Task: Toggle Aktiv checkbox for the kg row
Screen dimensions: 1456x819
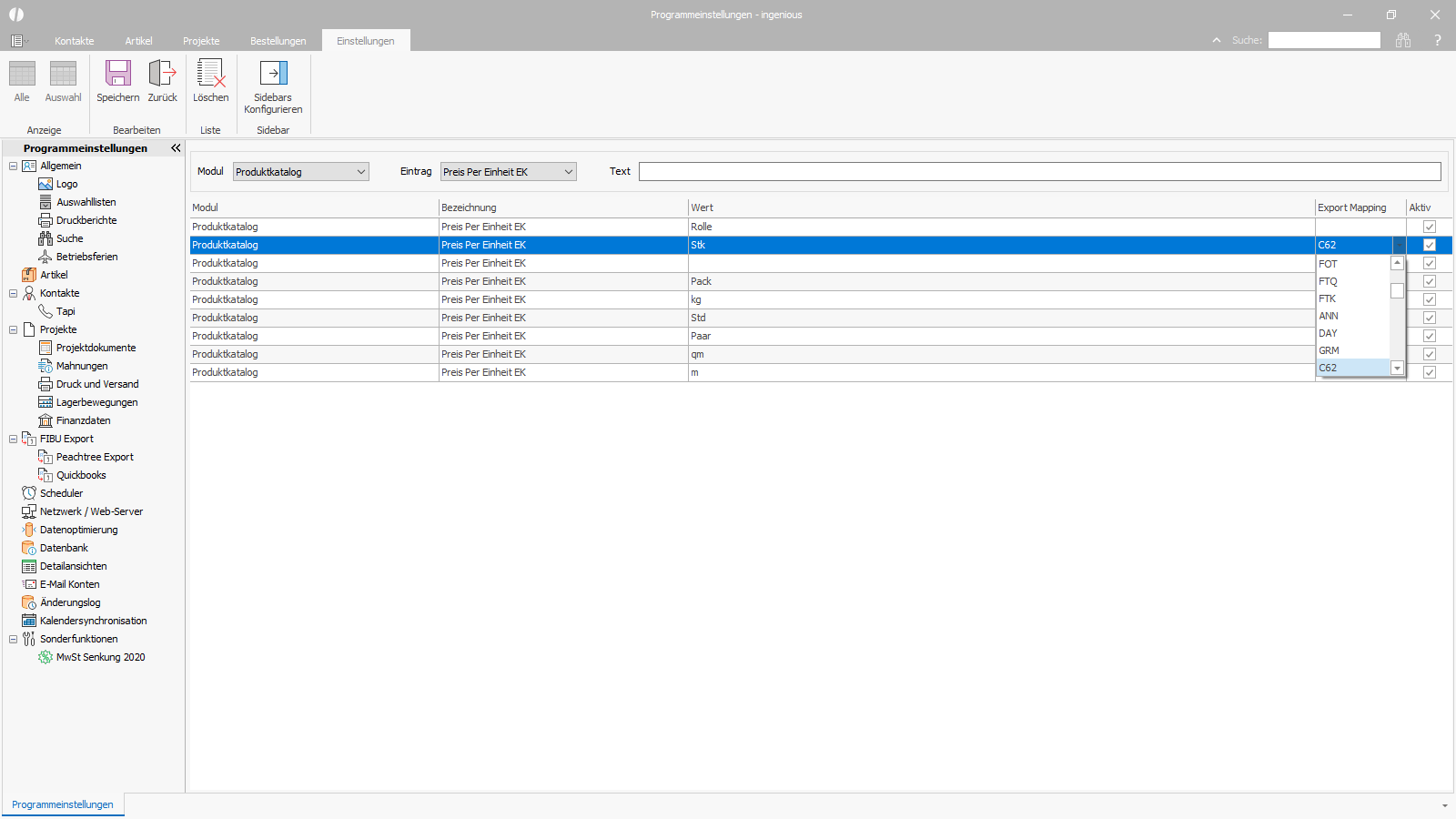Action: pos(1430,299)
